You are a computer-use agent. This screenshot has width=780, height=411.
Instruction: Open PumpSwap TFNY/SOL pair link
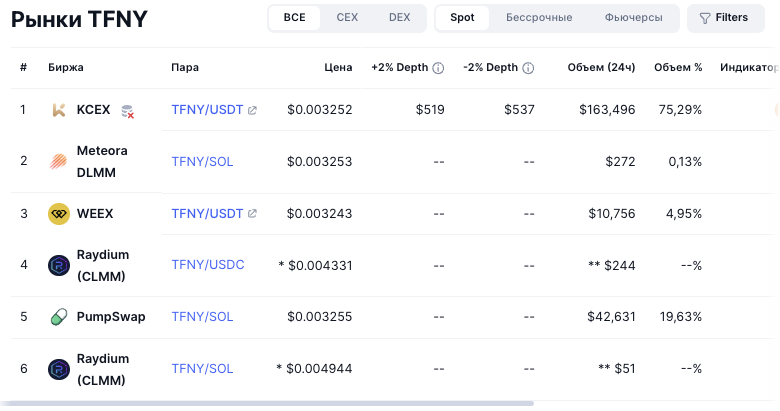pyautogui.click(x=202, y=316)
